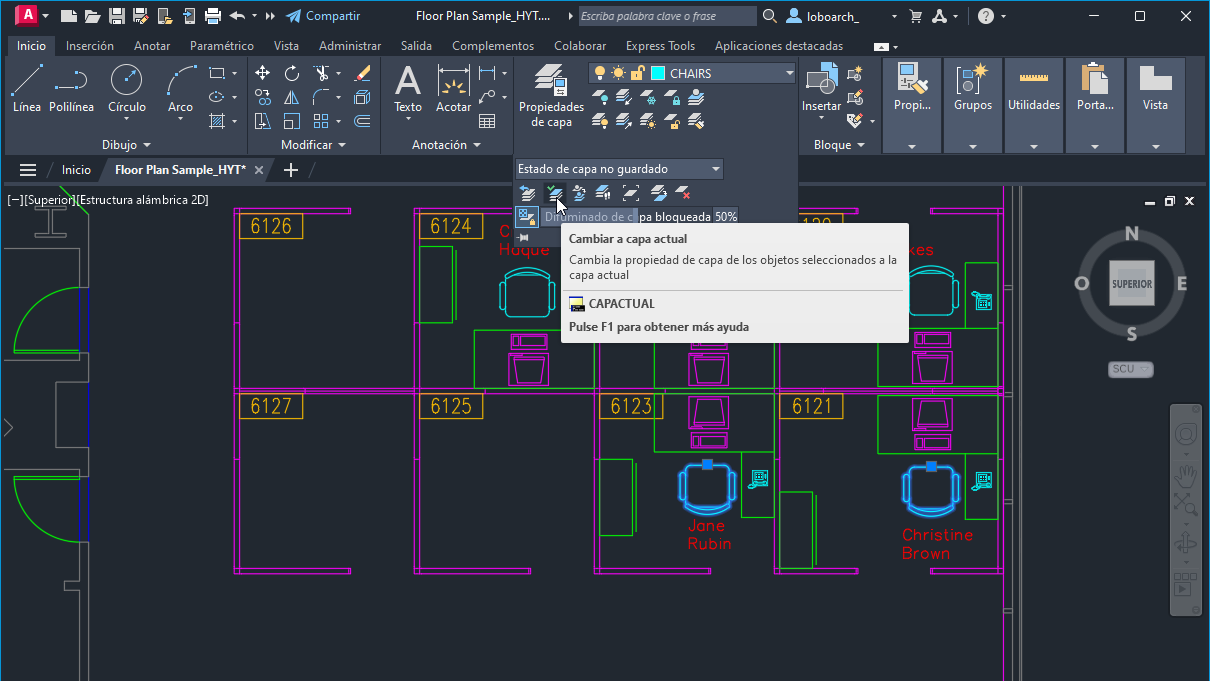1210x681 pixels.
Task: Select the Línea drawing tool
Action: pos(27,88)
